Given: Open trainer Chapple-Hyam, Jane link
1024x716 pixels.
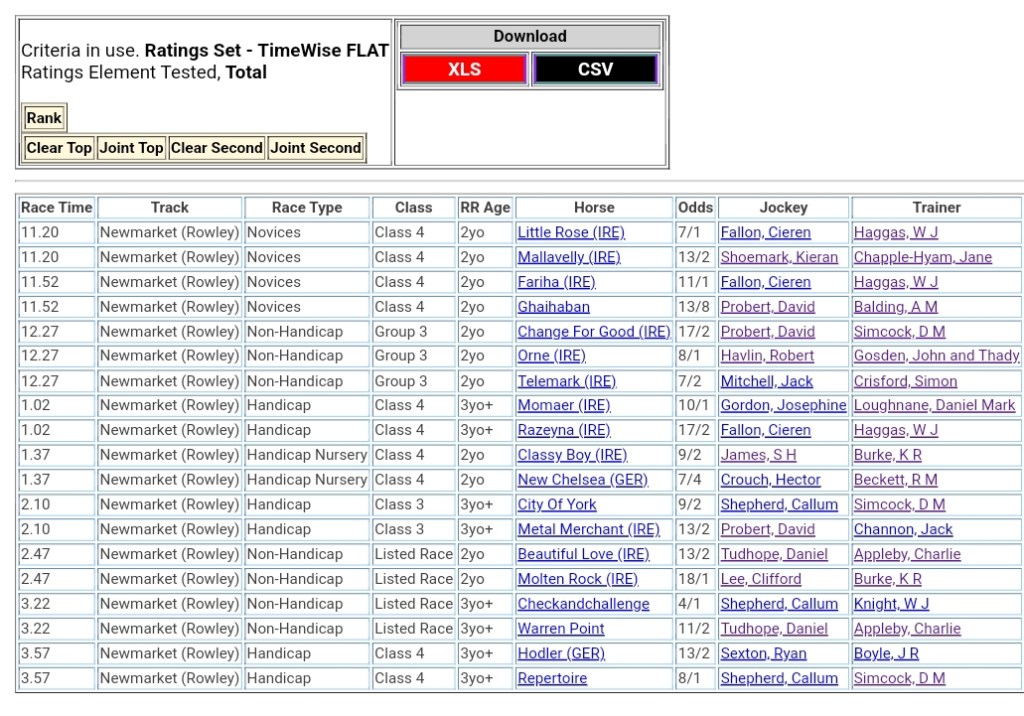Looking at the screenshot, I should click(x=922, y=257).
